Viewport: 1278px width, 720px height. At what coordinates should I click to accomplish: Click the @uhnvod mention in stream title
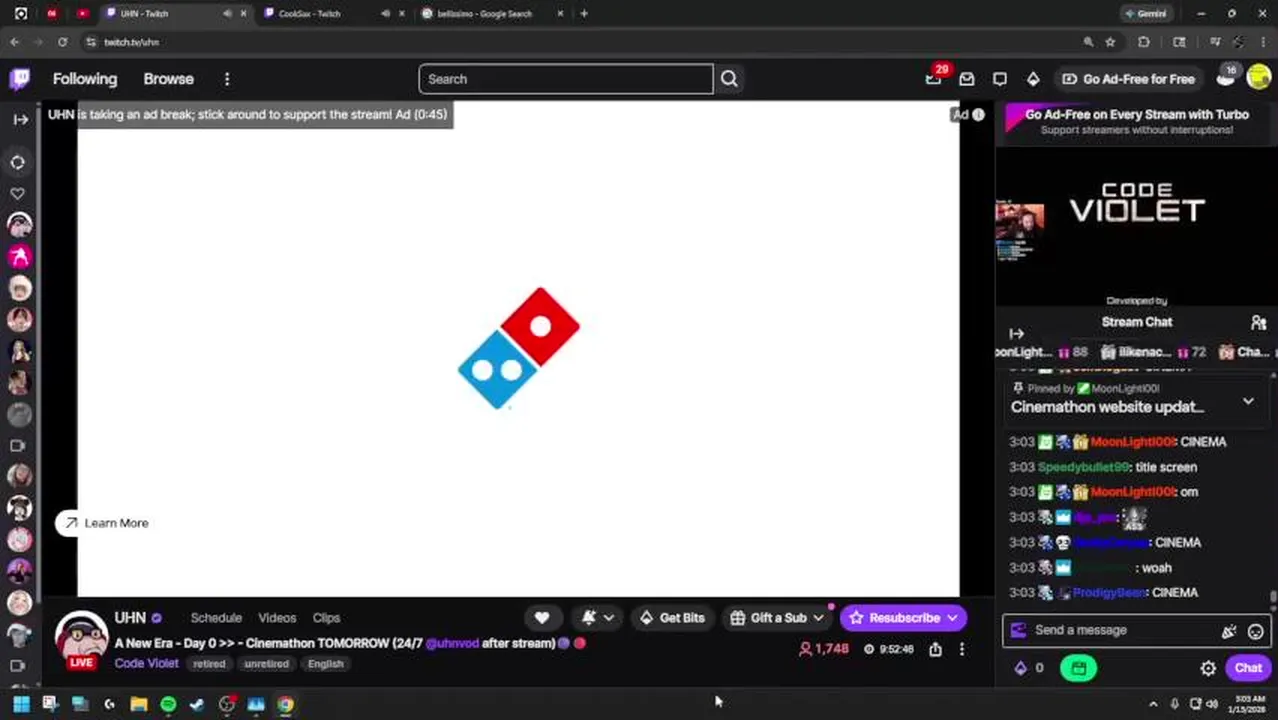pos(452,644)
